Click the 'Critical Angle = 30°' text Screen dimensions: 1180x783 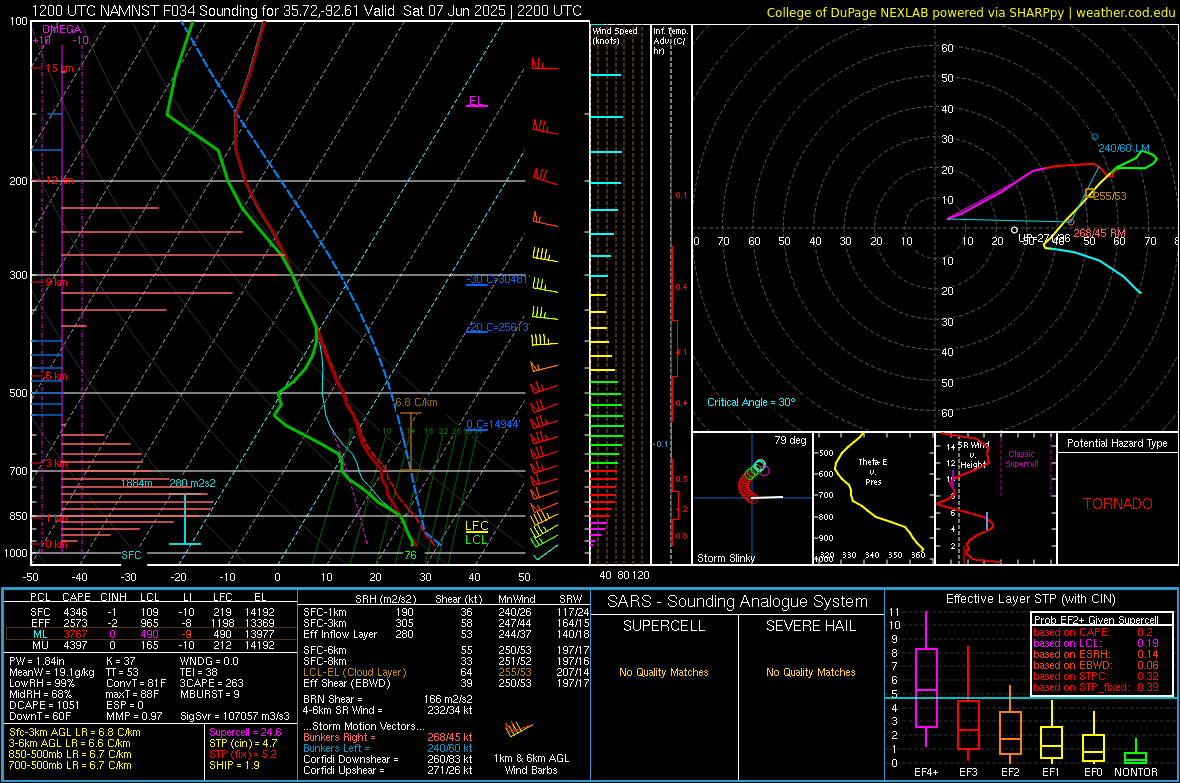click(750, 402)
